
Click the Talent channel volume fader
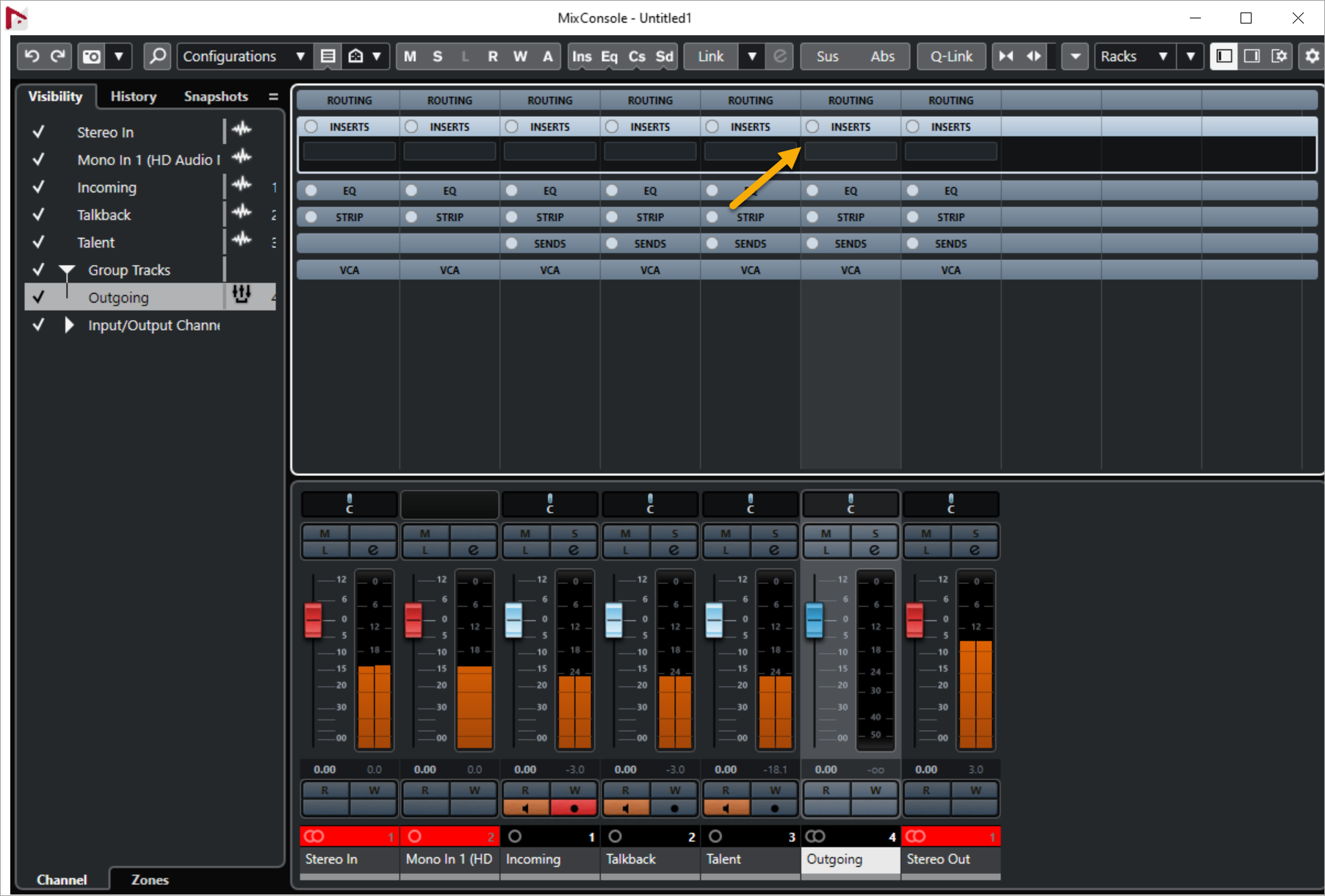point(714,620)
